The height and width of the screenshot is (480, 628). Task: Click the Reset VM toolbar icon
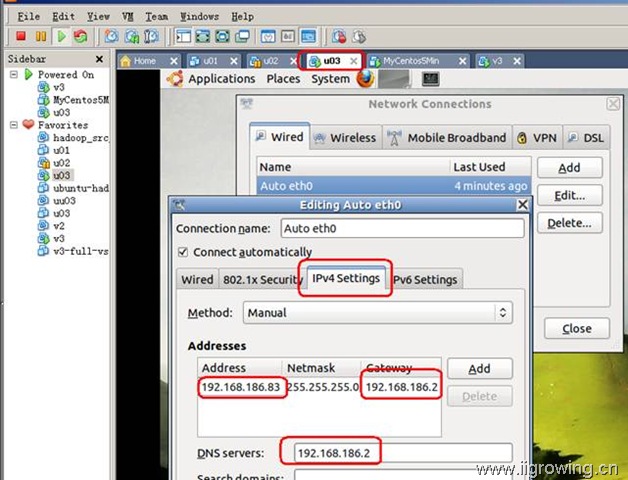pyautogui.click(x=80, y=36)
